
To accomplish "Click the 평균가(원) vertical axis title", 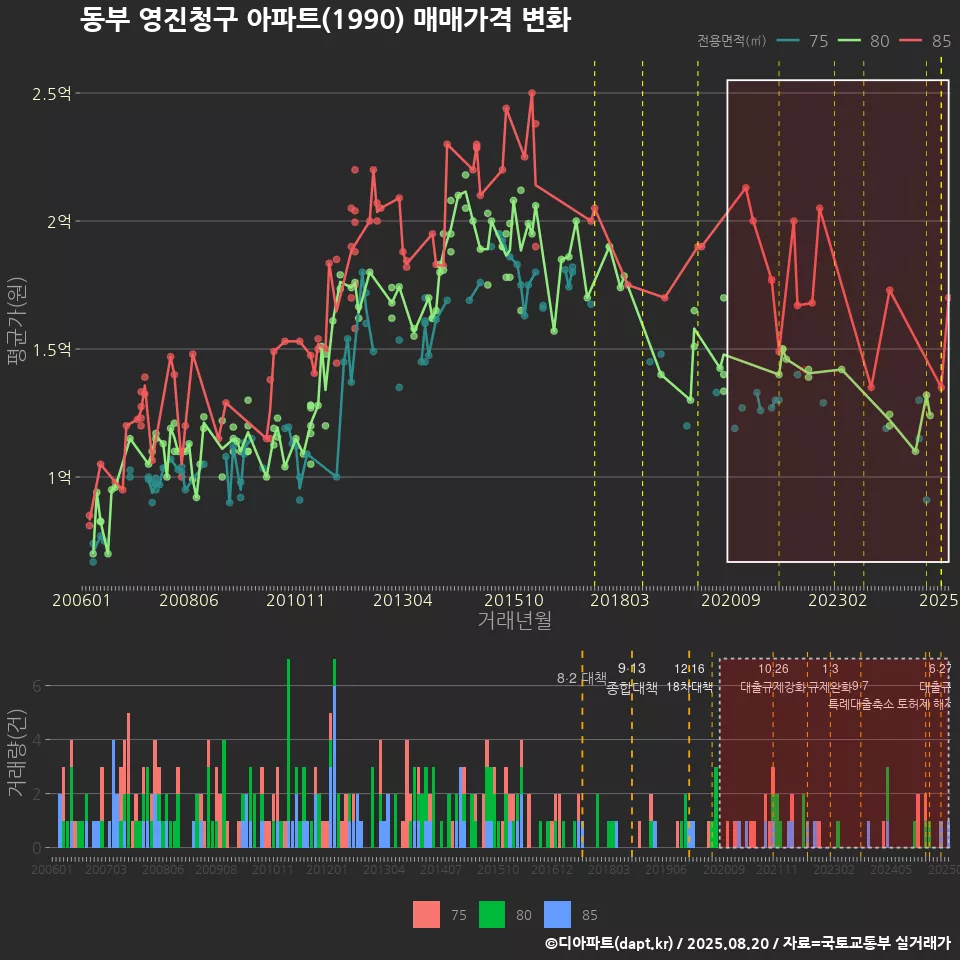I will pos(17,321).
